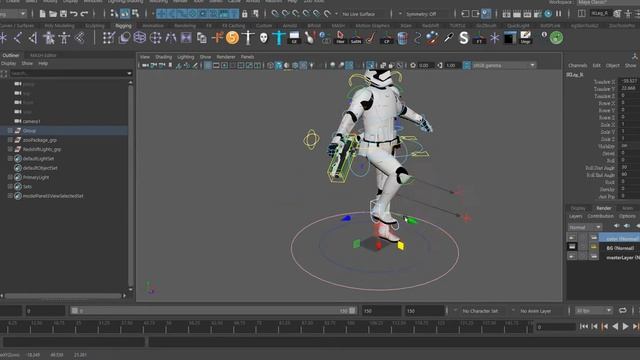This screenshot has width=640, height=360.
Task: Toggle the highlighted view transform icon beside gamma dropdown
Action: tap(467, 65)
